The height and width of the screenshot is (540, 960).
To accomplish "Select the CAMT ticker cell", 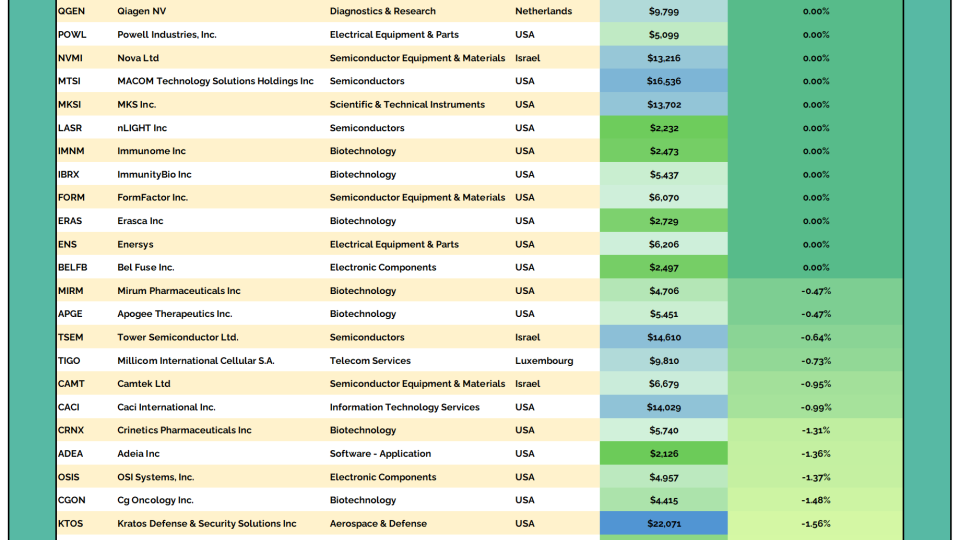I will 71,383.
